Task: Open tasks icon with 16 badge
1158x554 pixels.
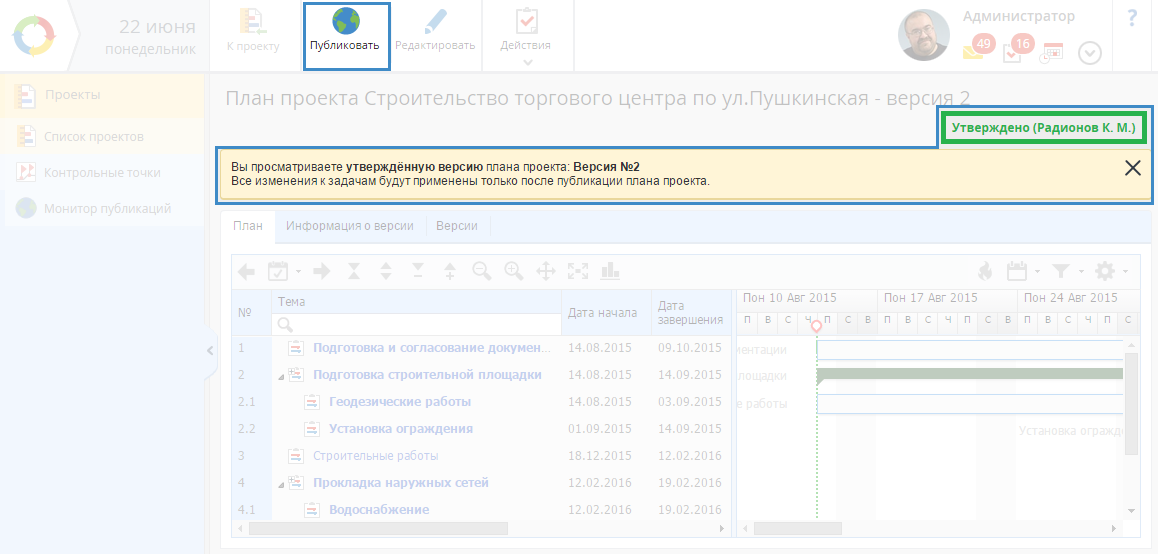Action: 1013,51
